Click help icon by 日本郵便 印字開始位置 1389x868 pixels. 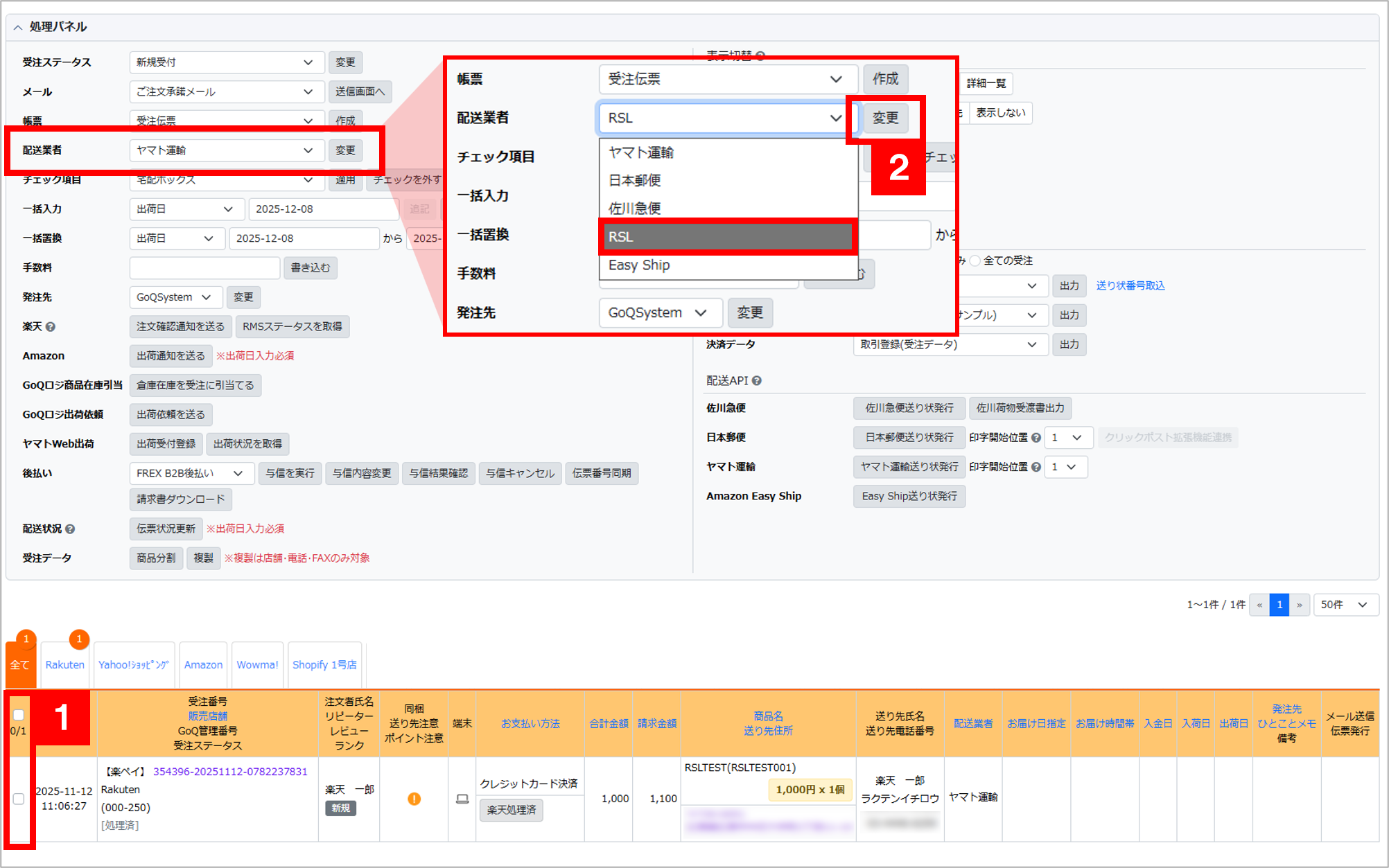1036,438
